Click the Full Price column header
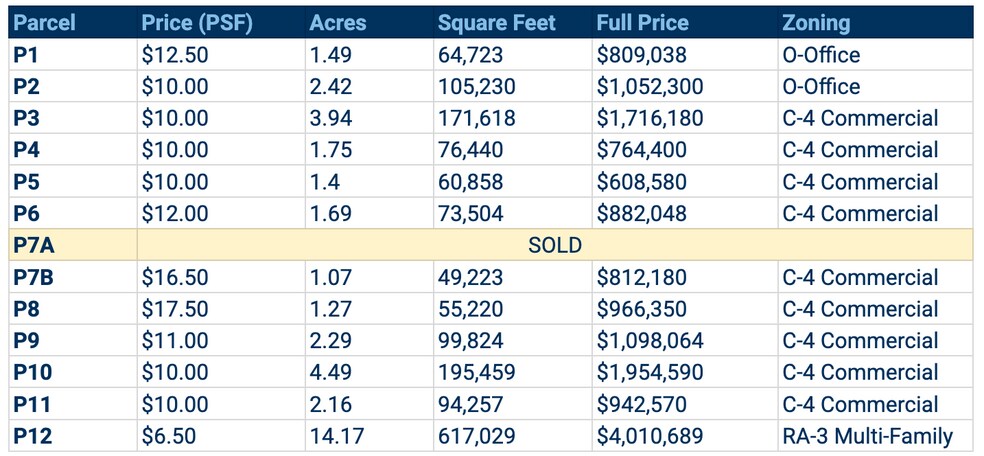This screenshot has height=456, width=984. pyautogui.click(x=645, y=22)
